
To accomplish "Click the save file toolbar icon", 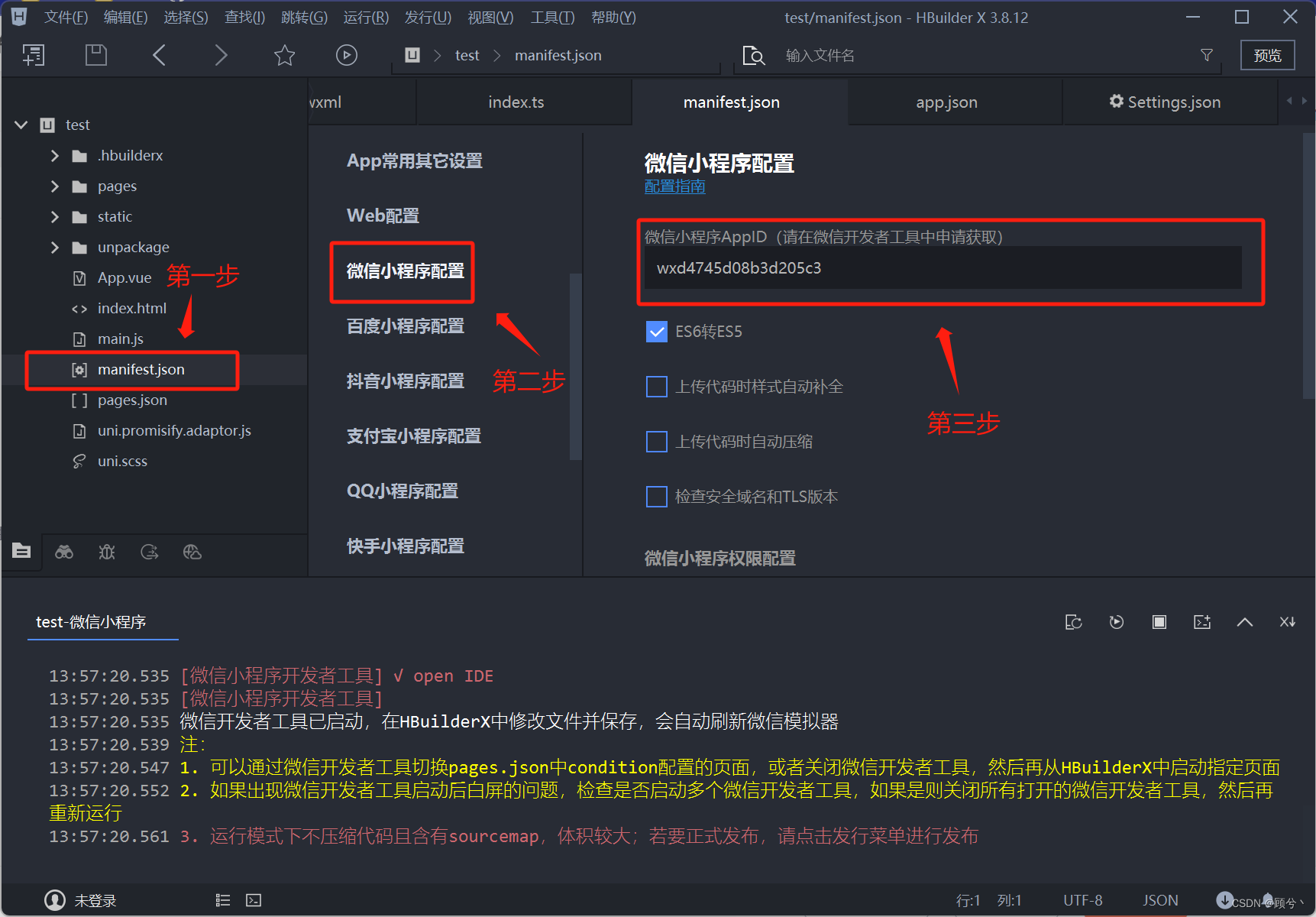I will point(95,55).
